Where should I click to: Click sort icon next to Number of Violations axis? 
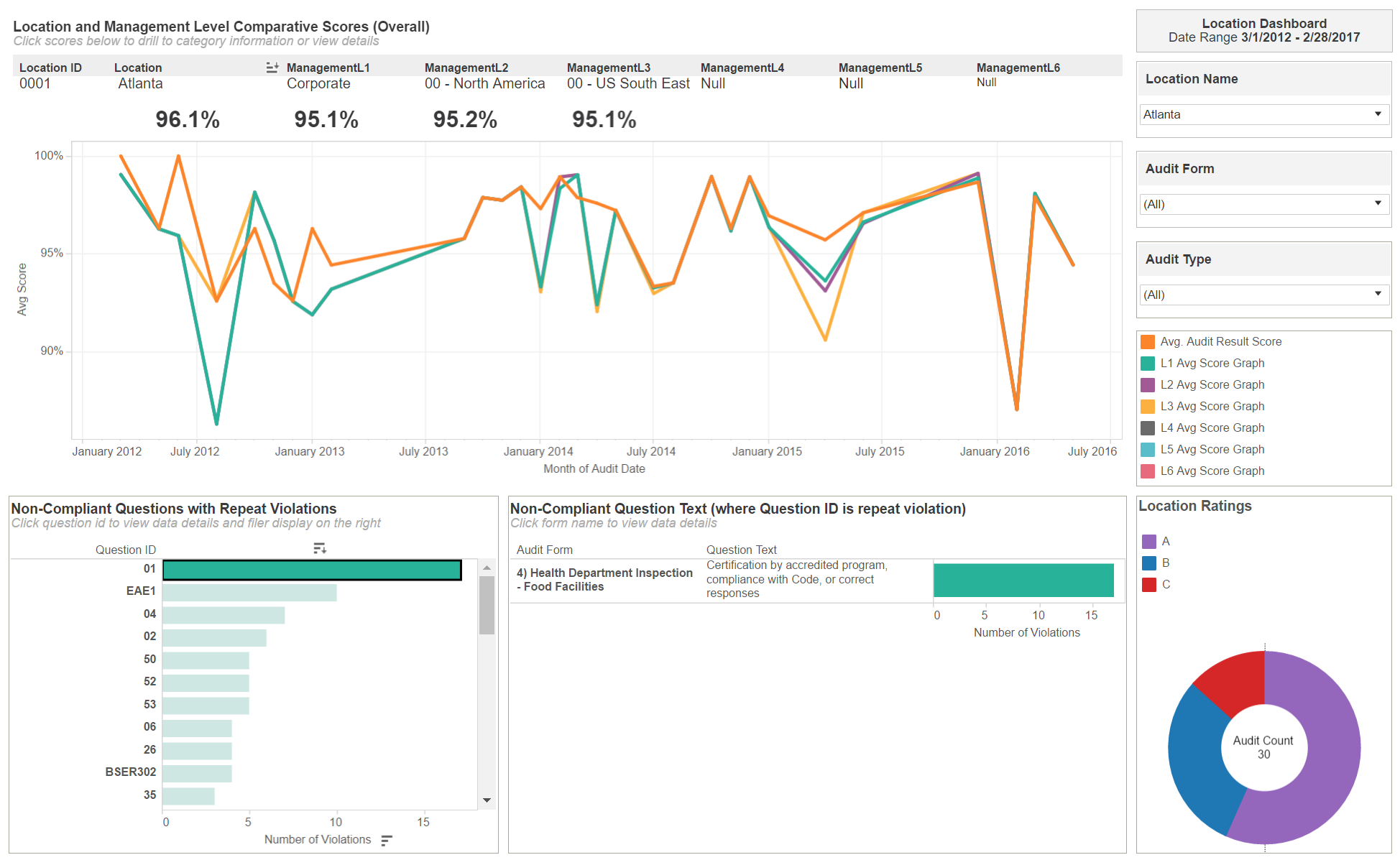[x=387, y=840]
